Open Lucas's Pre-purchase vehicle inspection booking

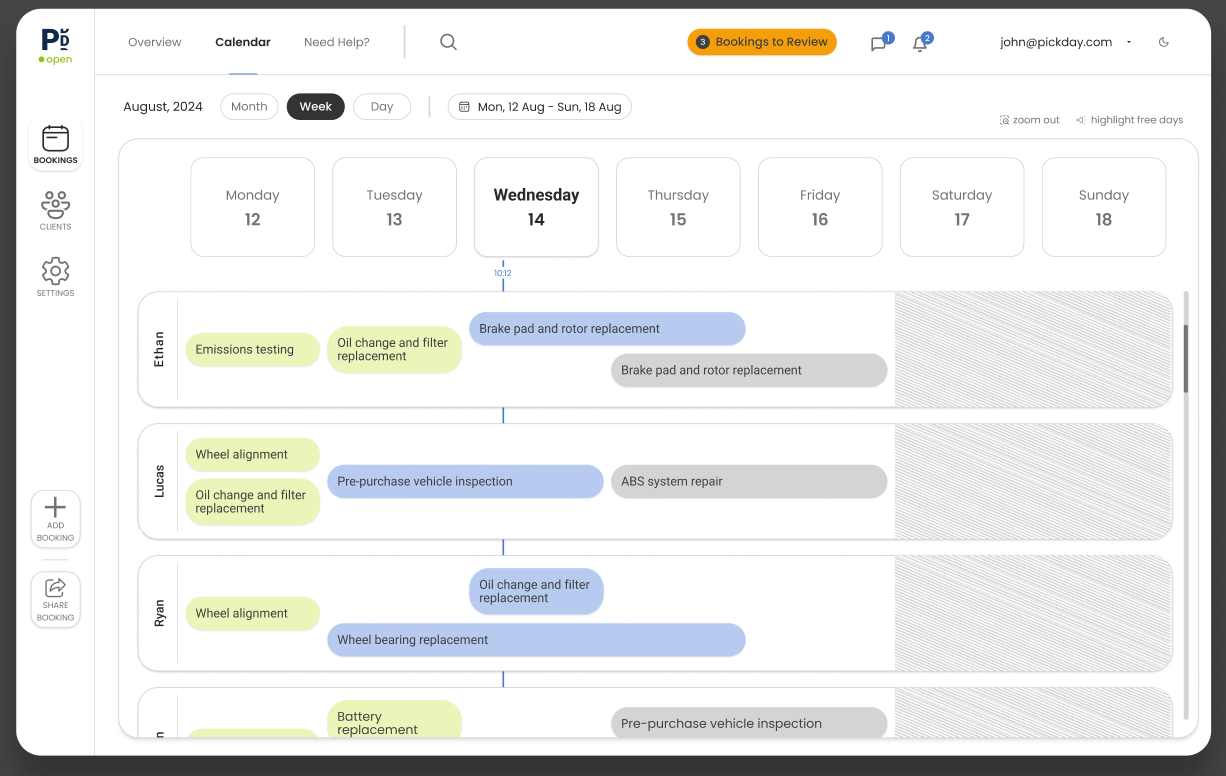pos(466,482)
